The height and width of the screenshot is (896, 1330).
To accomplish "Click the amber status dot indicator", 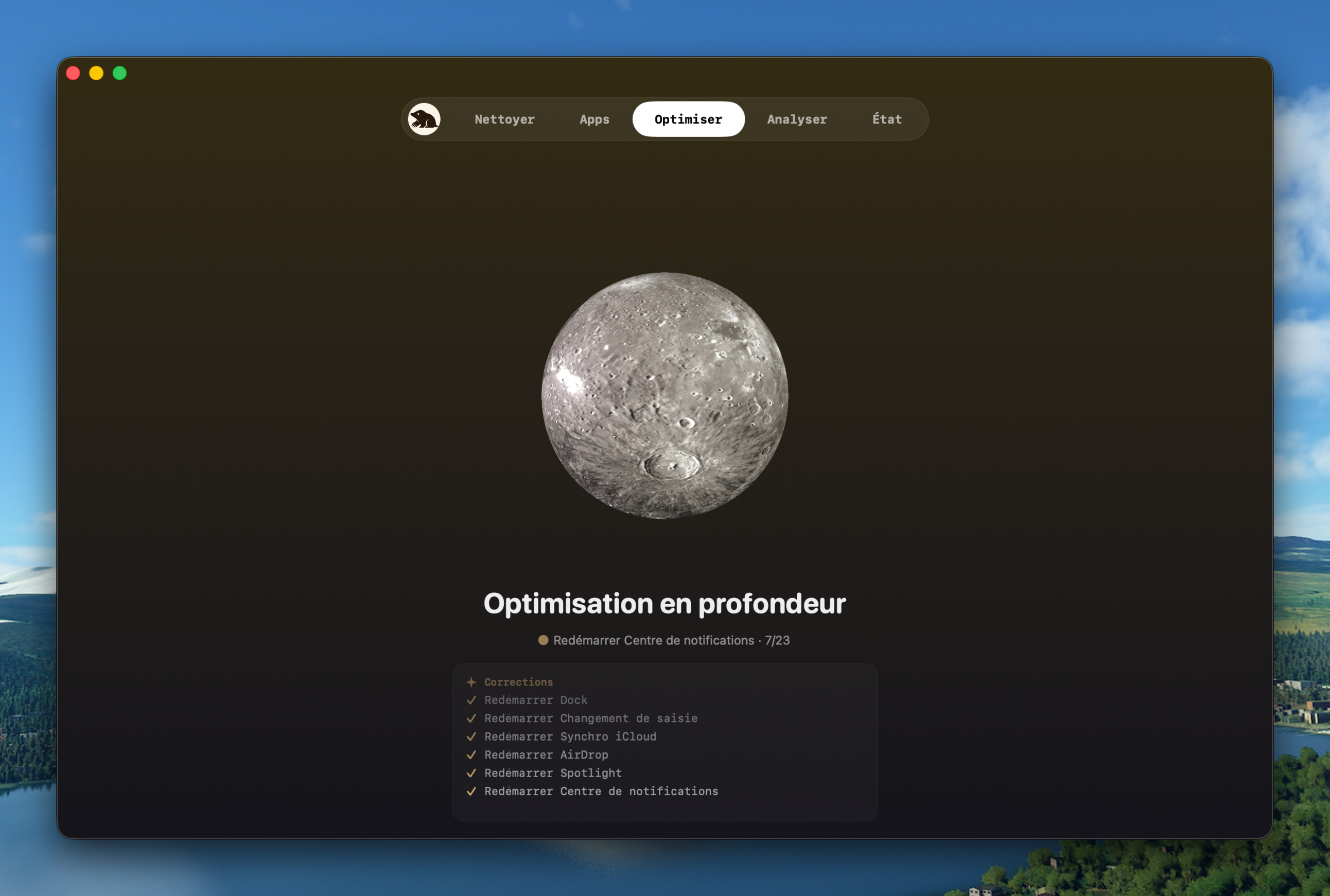I will 543,640.
